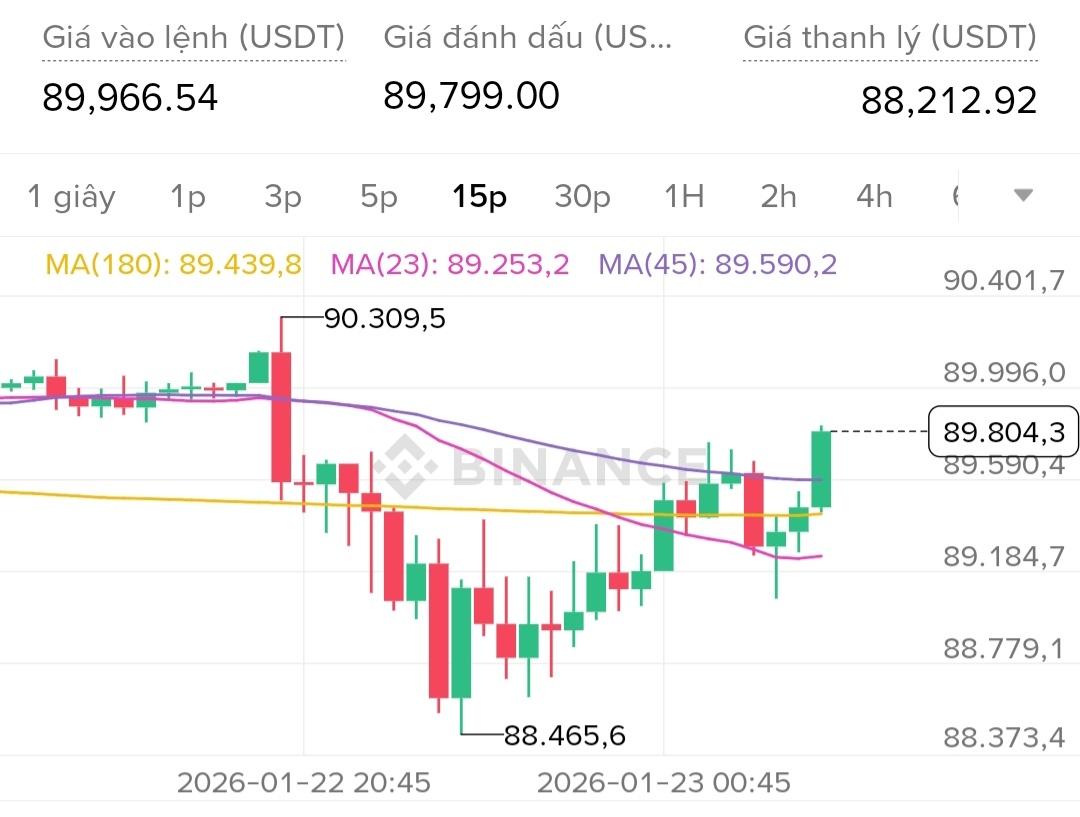This screenshot has height=817, width=1080.
Task: Open MA(45) indicator settings
Action: (x=718, y=264)
